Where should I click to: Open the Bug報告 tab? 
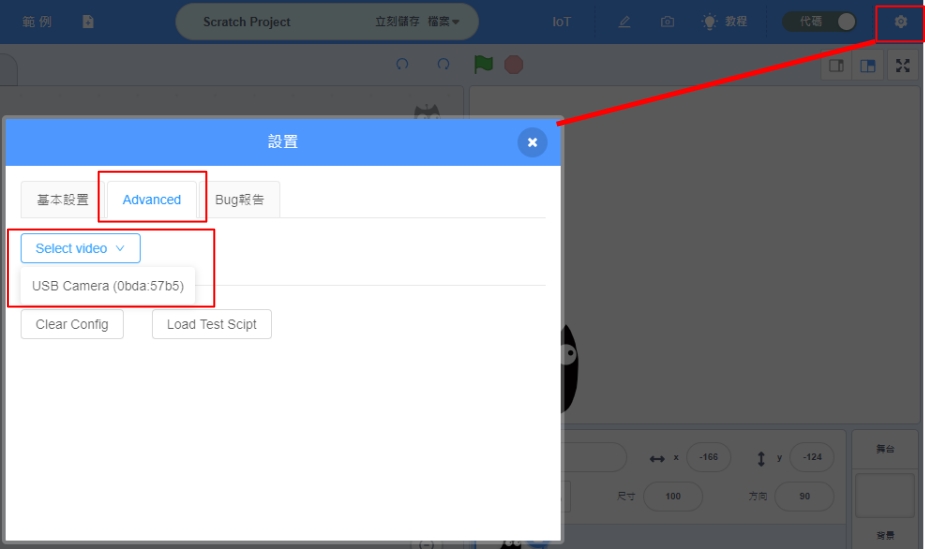[x=240, y=199]
